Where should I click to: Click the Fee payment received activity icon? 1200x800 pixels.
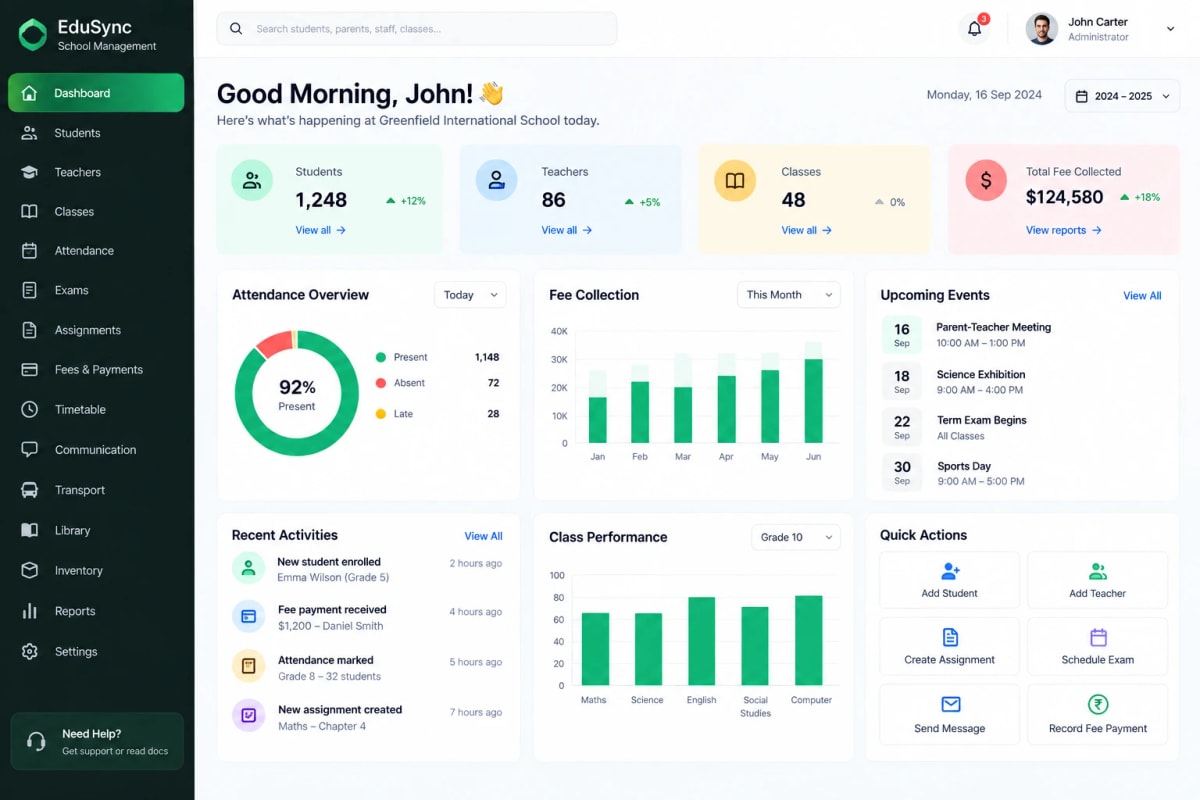coord(248,616)
